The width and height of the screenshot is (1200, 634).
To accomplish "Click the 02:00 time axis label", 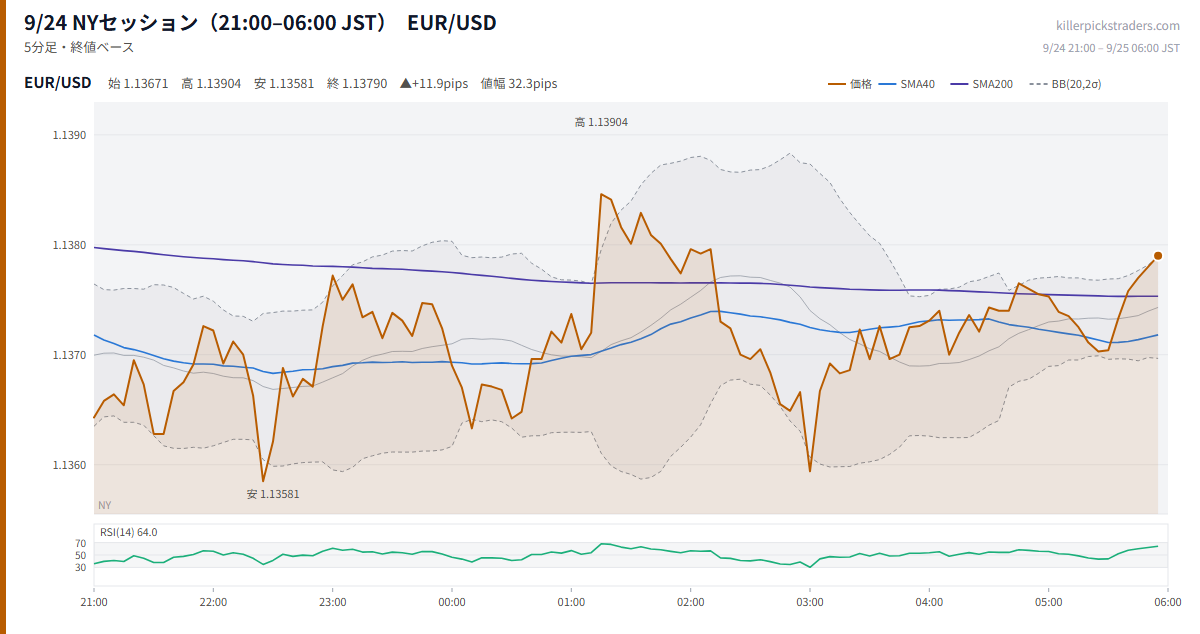I will click(691, 602).
